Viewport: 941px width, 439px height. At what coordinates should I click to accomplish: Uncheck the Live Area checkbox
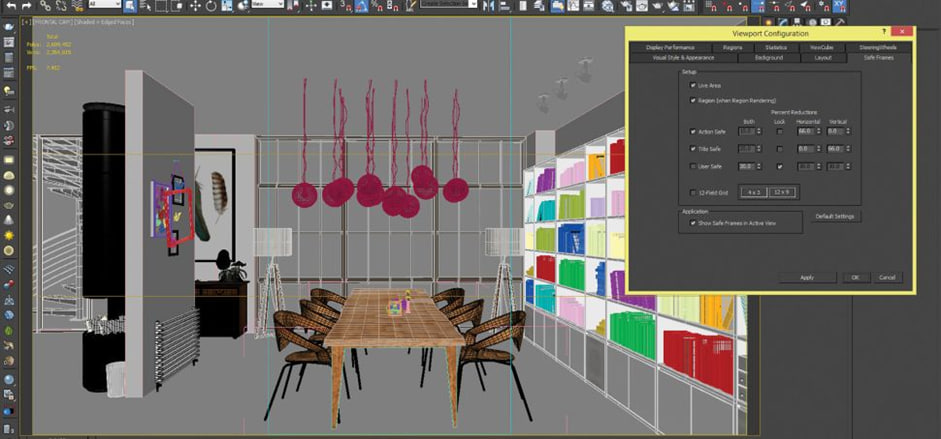click(x=693, y=86)
